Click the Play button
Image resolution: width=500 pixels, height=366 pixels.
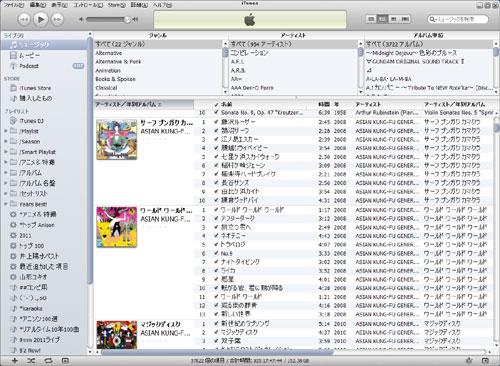coord(41,19)
